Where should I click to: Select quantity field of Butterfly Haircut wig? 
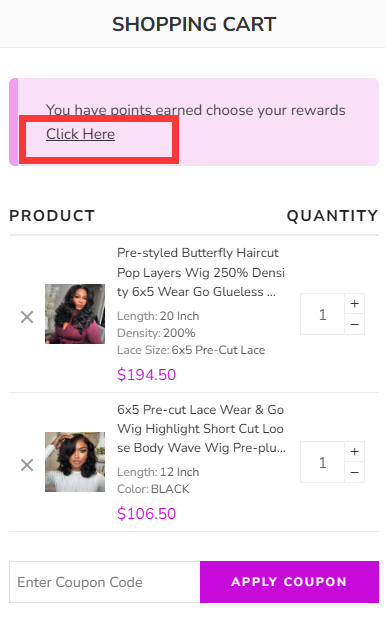tap(323, 314)
